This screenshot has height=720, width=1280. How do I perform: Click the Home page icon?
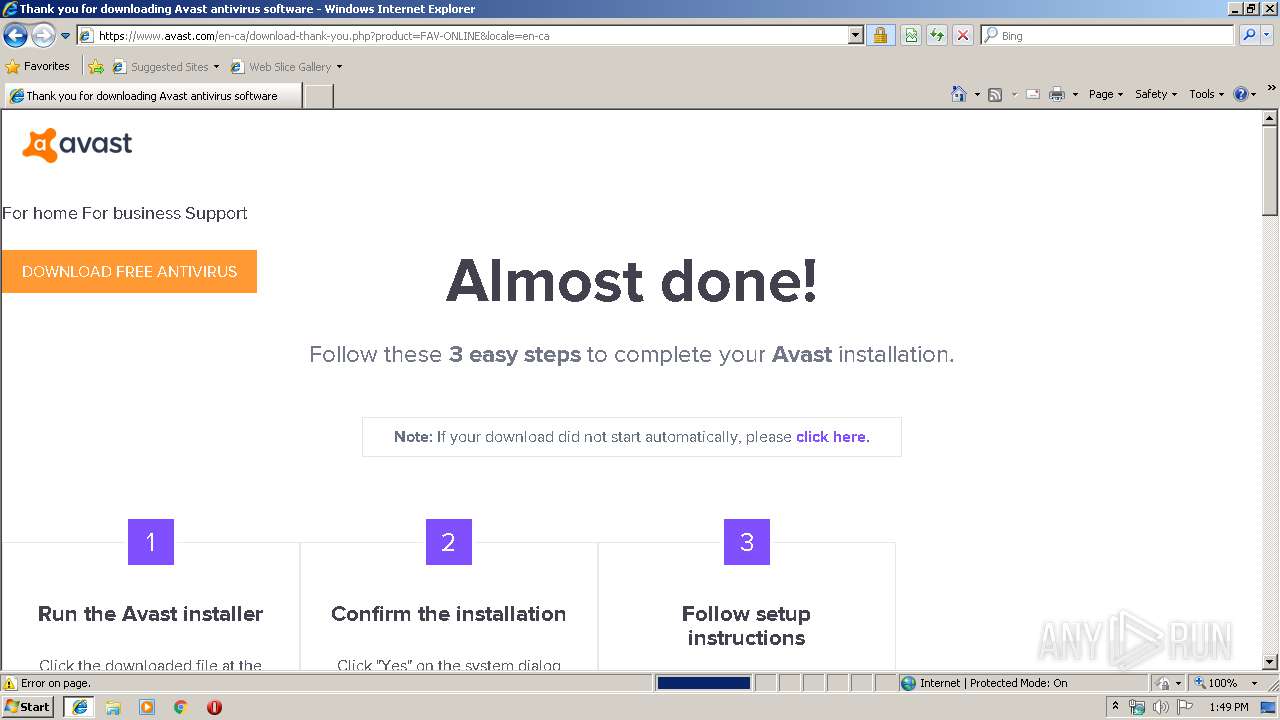coord(959,94)
